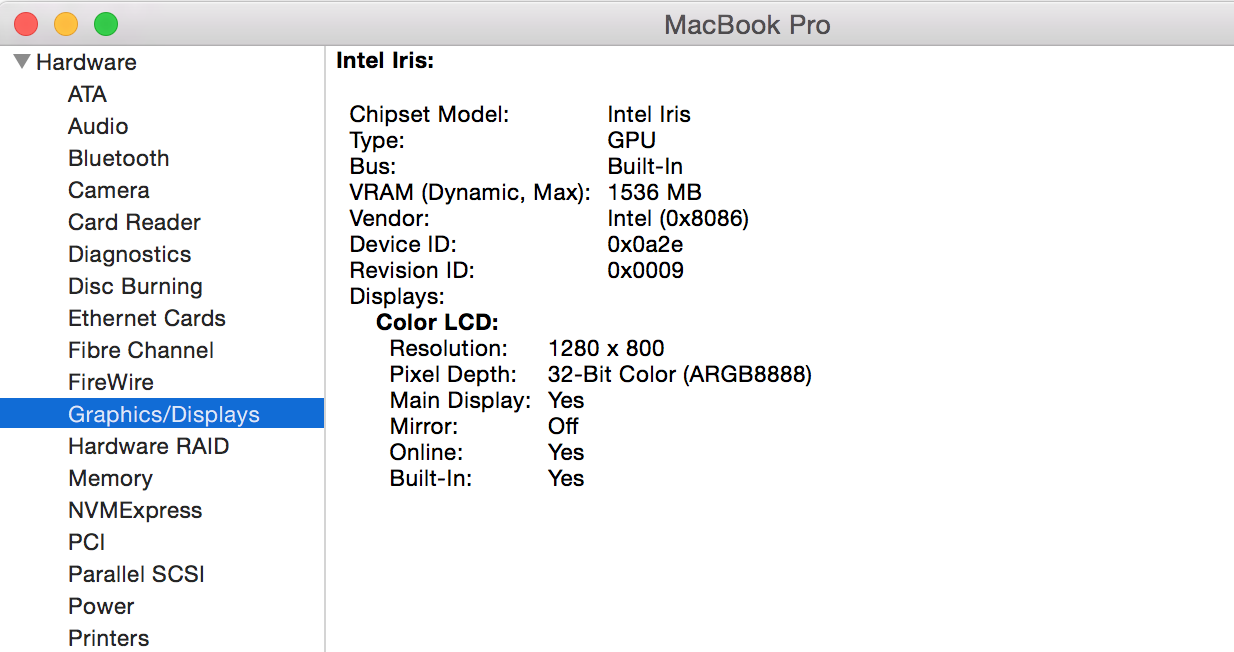Viewport: 1234px width, 652px height.
Task: Show Camera hardware information
Action: pos(108,190)
